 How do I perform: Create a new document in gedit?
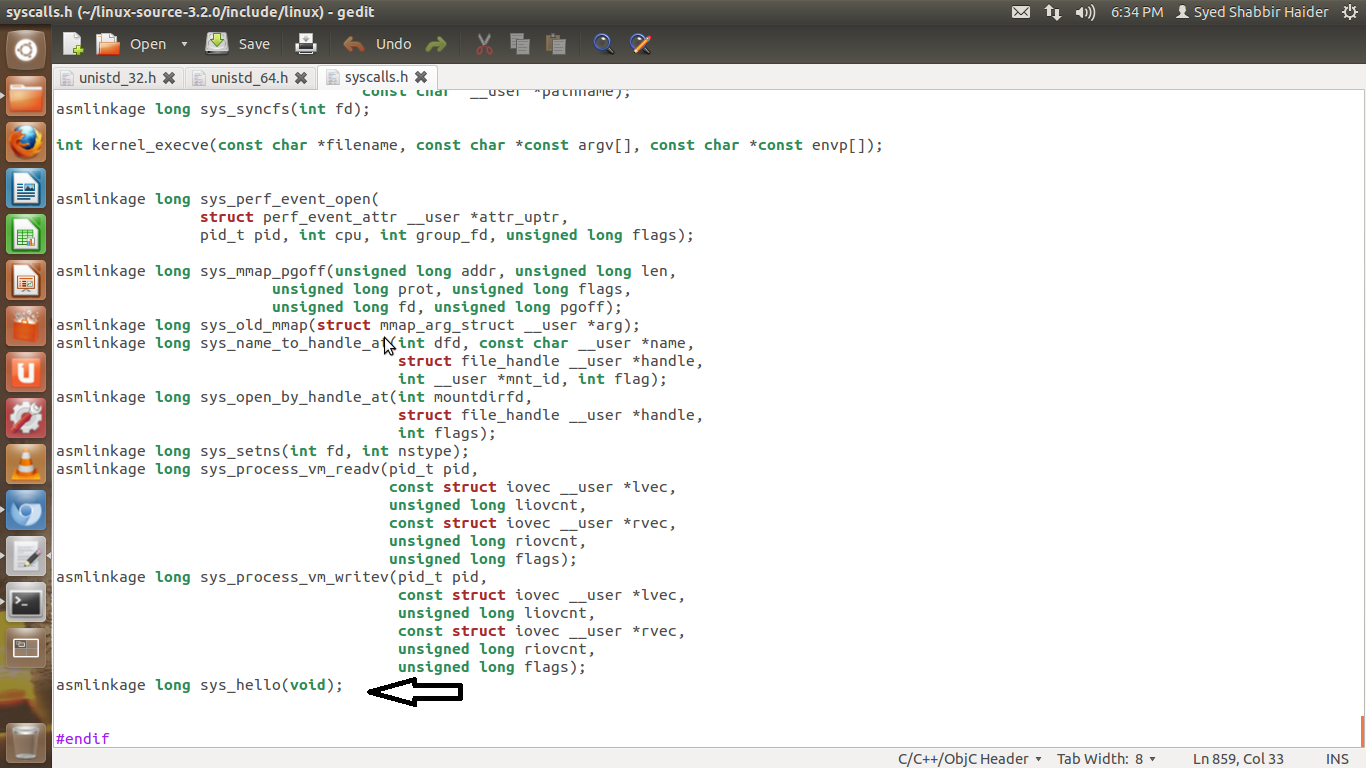pos(71,43)
